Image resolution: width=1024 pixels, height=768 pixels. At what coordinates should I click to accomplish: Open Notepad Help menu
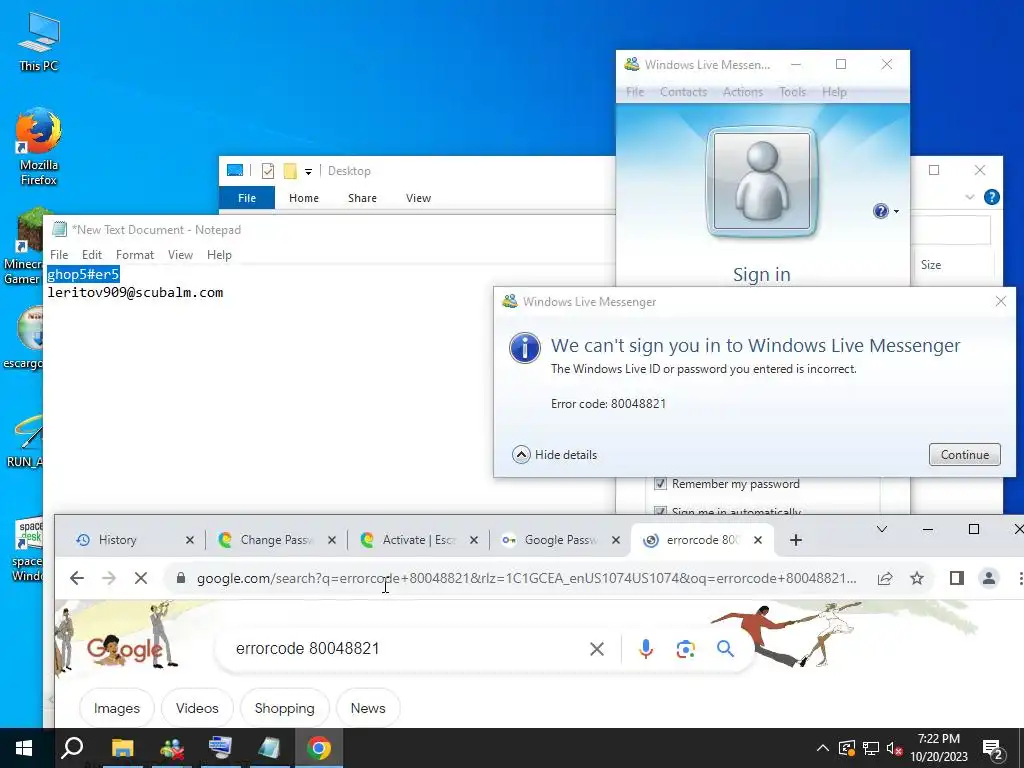pyautogui.click(x=219, y=255)
